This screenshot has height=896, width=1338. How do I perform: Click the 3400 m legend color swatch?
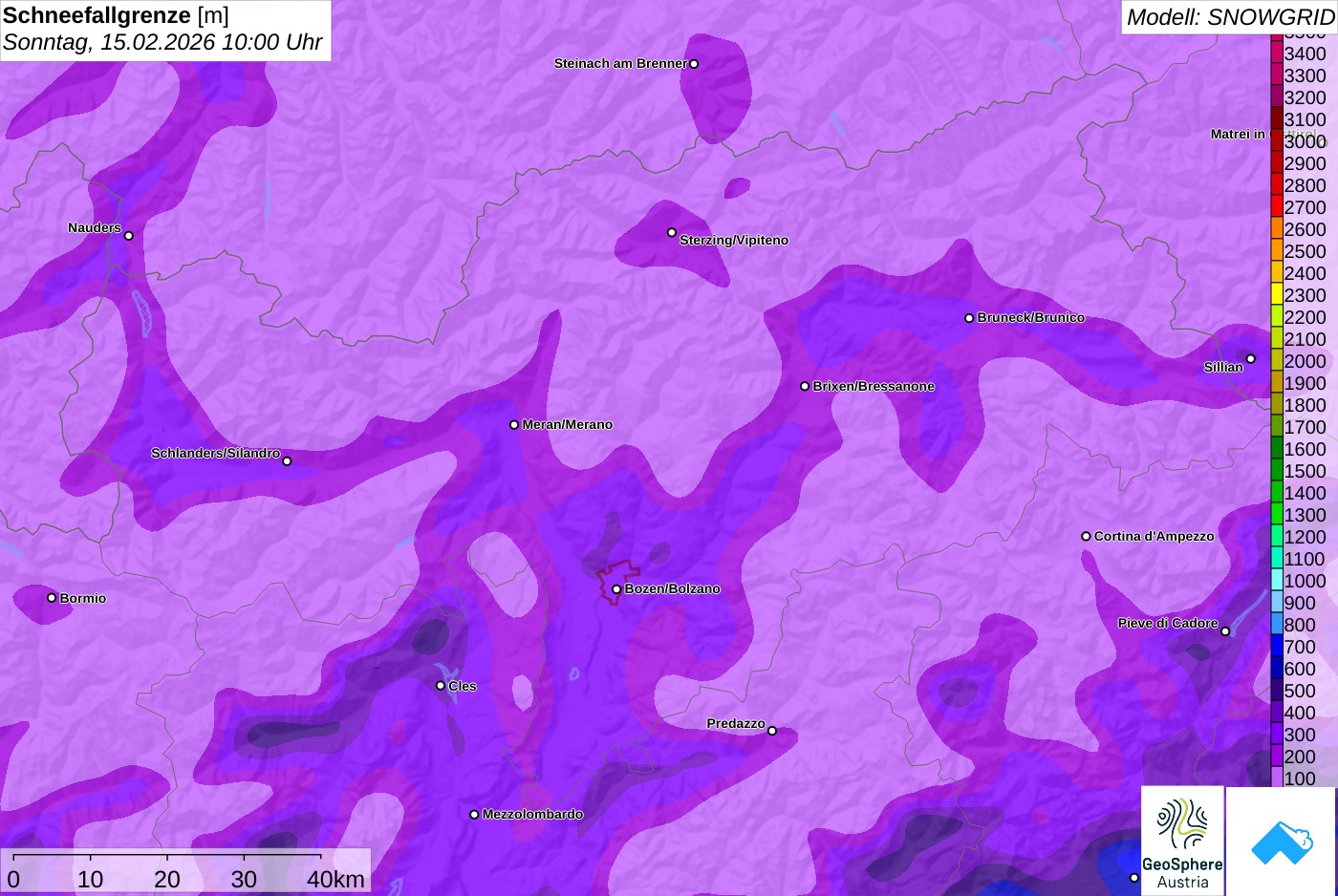[1277, 53]
